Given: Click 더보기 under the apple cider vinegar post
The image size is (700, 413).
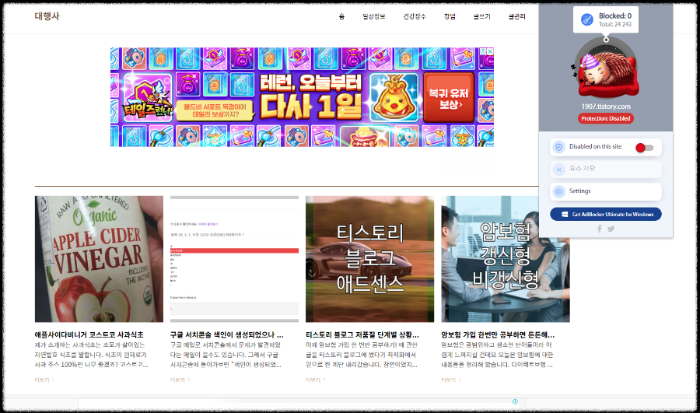Looking at the screenshot, I should click(x=44, y=380).
